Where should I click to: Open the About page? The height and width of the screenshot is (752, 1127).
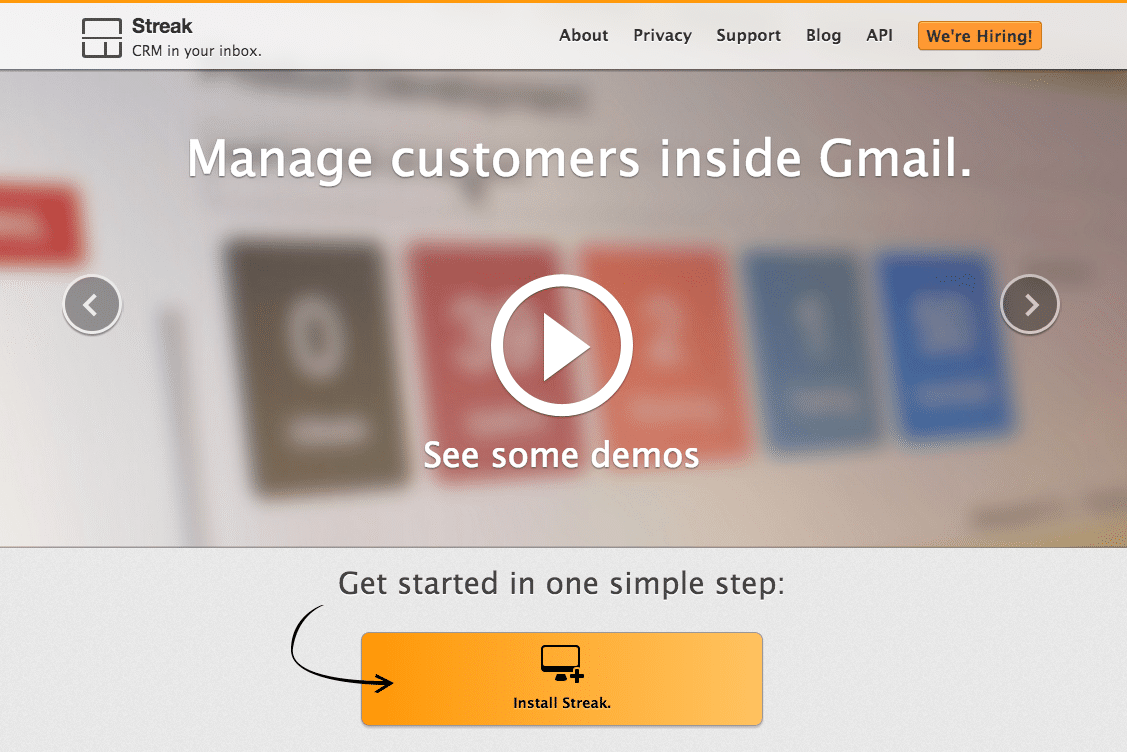click(584, 35)
